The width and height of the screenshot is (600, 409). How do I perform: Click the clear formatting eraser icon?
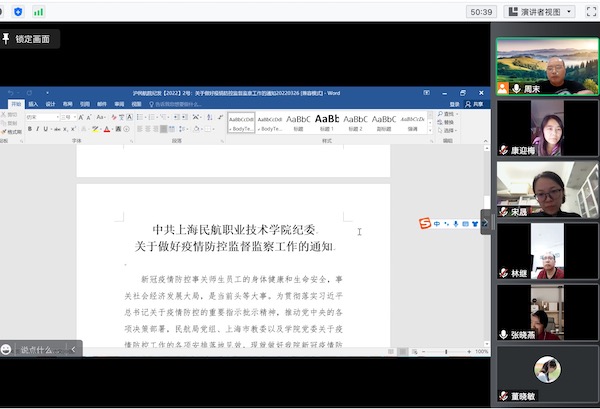(x=114, y=117)
